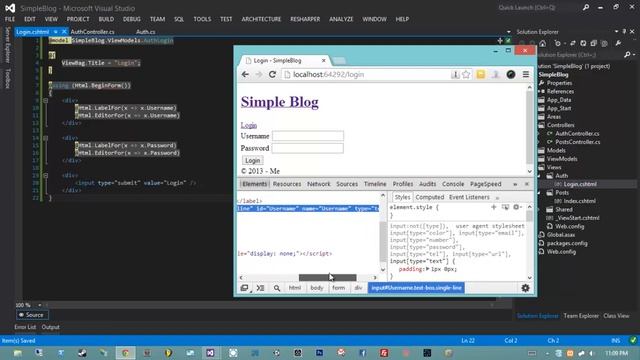The image size is (640, 360).
Task: Click the Chrome icon in the taskbar
Action: click(125, 353)
